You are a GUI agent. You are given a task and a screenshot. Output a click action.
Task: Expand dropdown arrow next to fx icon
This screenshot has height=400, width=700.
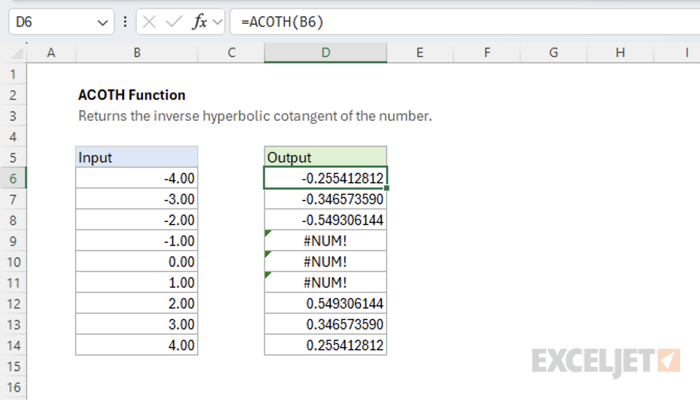click(217, 22)
